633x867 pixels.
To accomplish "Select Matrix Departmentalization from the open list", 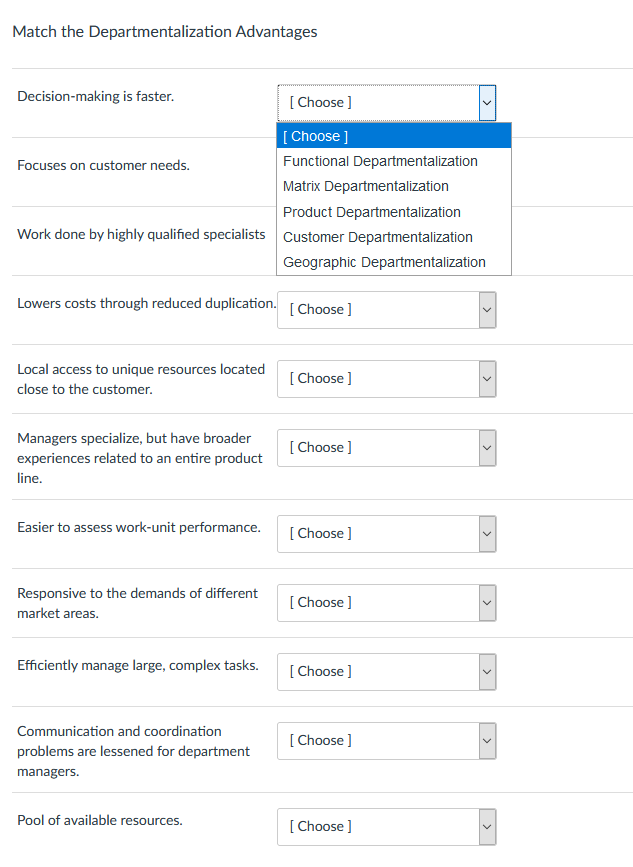I will [365, 186].
